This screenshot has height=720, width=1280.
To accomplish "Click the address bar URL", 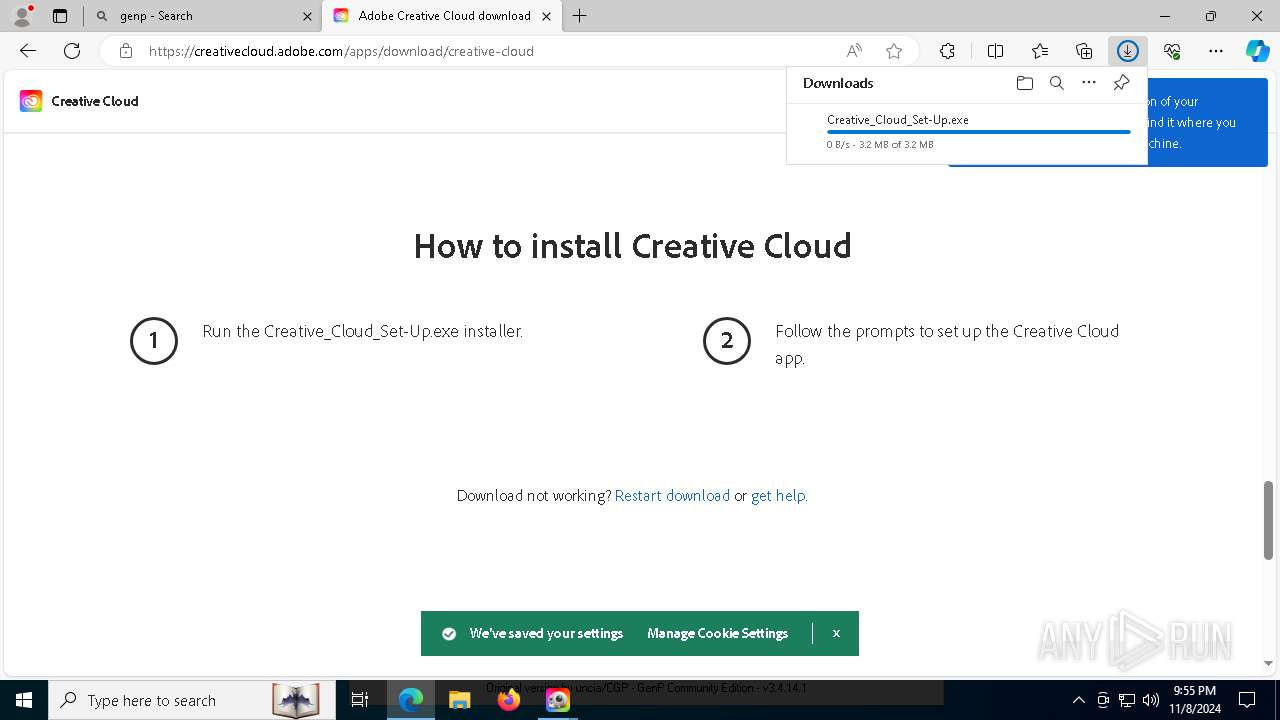I will 341,51.
